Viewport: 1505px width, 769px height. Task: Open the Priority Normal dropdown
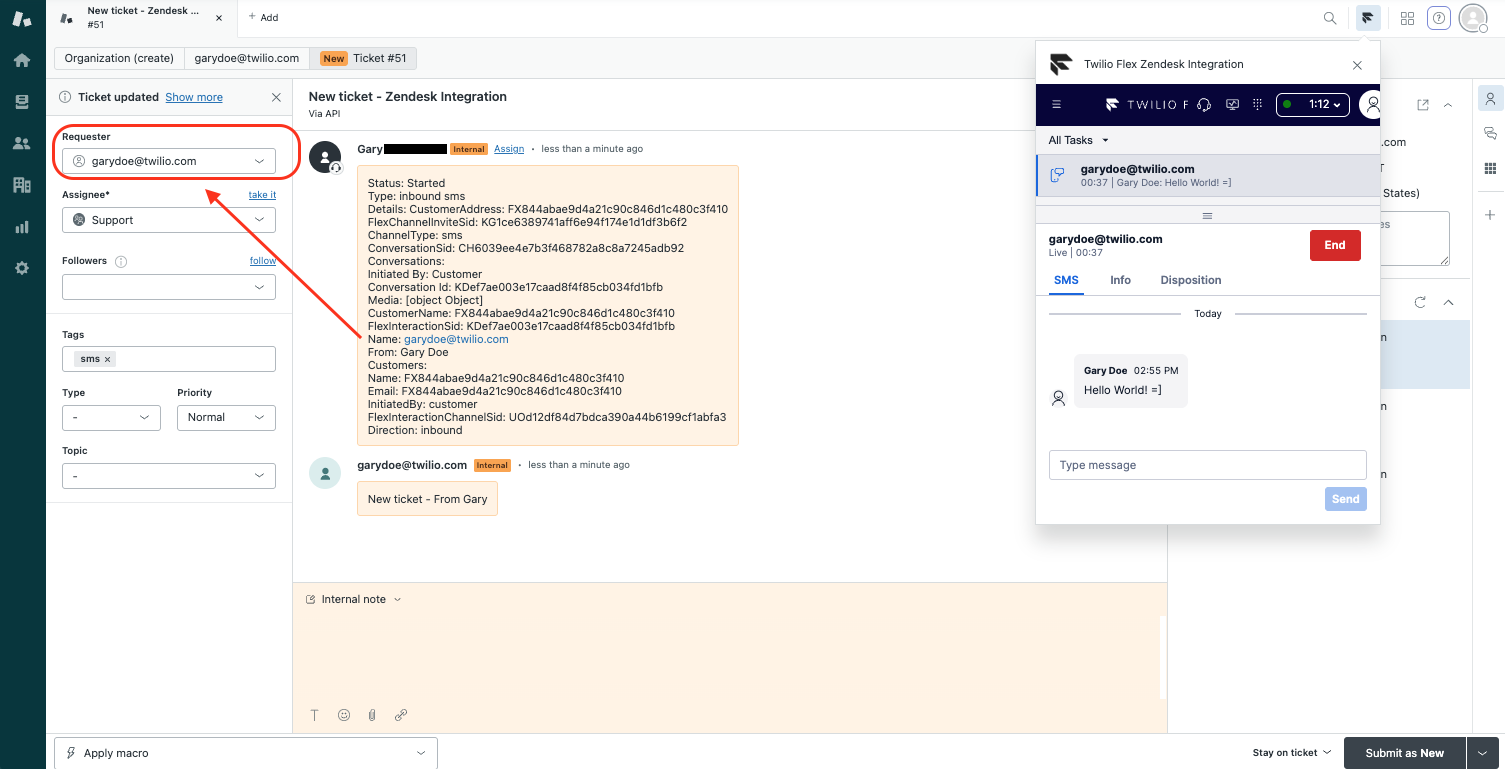[x=226, y=417]
